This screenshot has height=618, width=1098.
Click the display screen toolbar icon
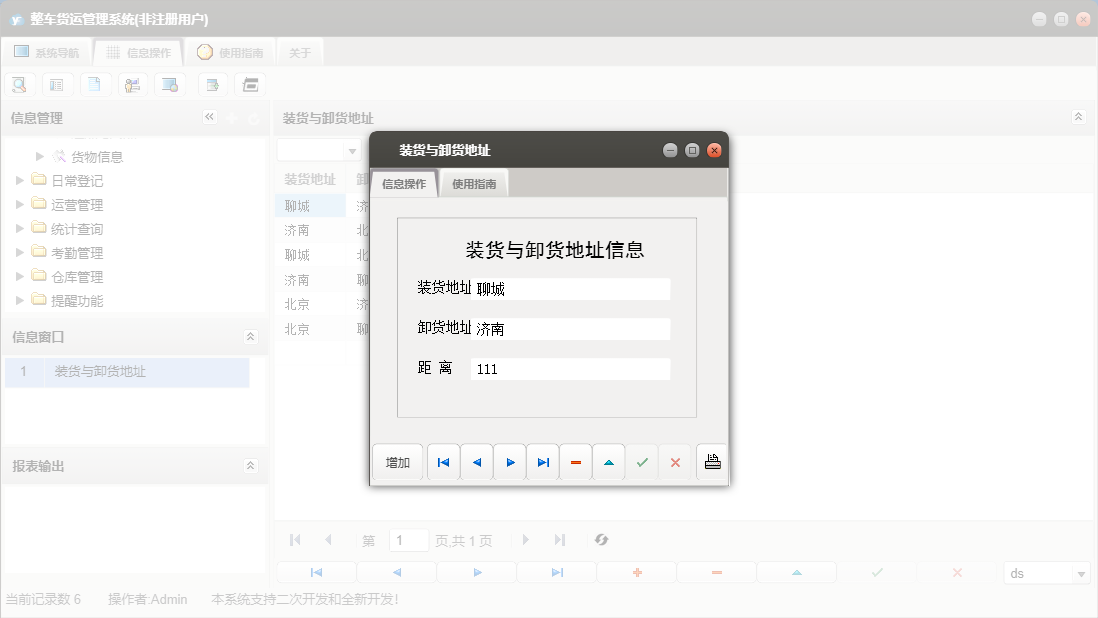pyautogui.click(x=170, y=84)
